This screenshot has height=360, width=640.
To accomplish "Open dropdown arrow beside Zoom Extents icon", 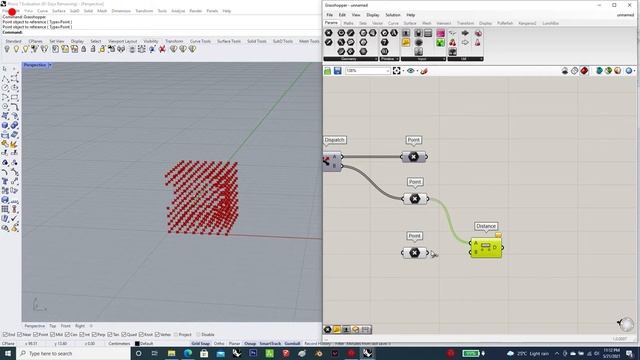I will pyautogui.click(x=403, y=71).
